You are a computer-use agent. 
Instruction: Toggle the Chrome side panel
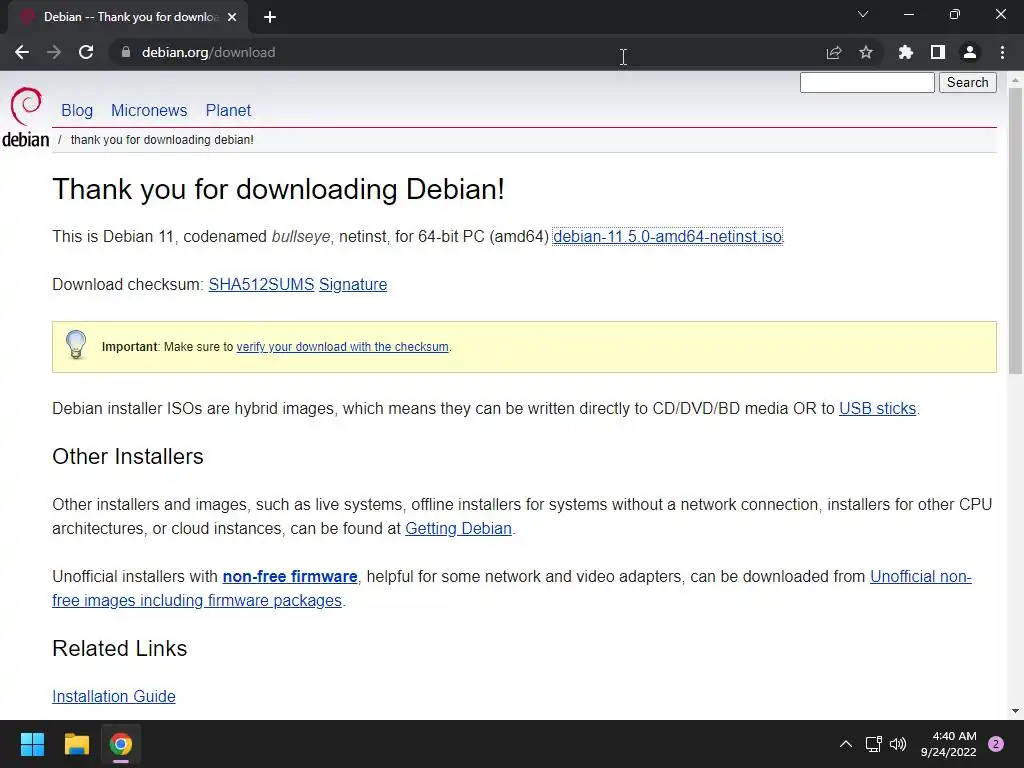(x=938, y=52)
